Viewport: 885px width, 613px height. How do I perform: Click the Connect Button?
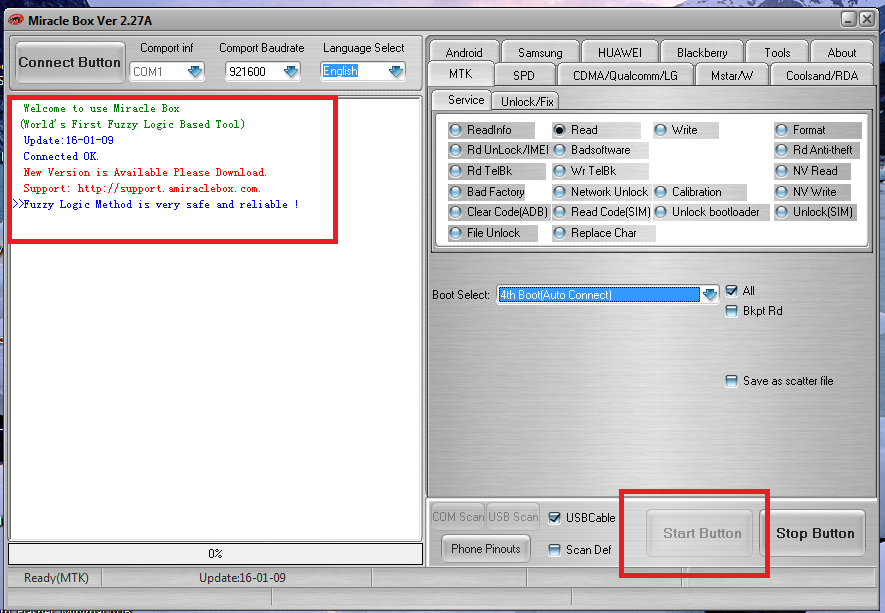pyautogui.click(x=69, y=62)
